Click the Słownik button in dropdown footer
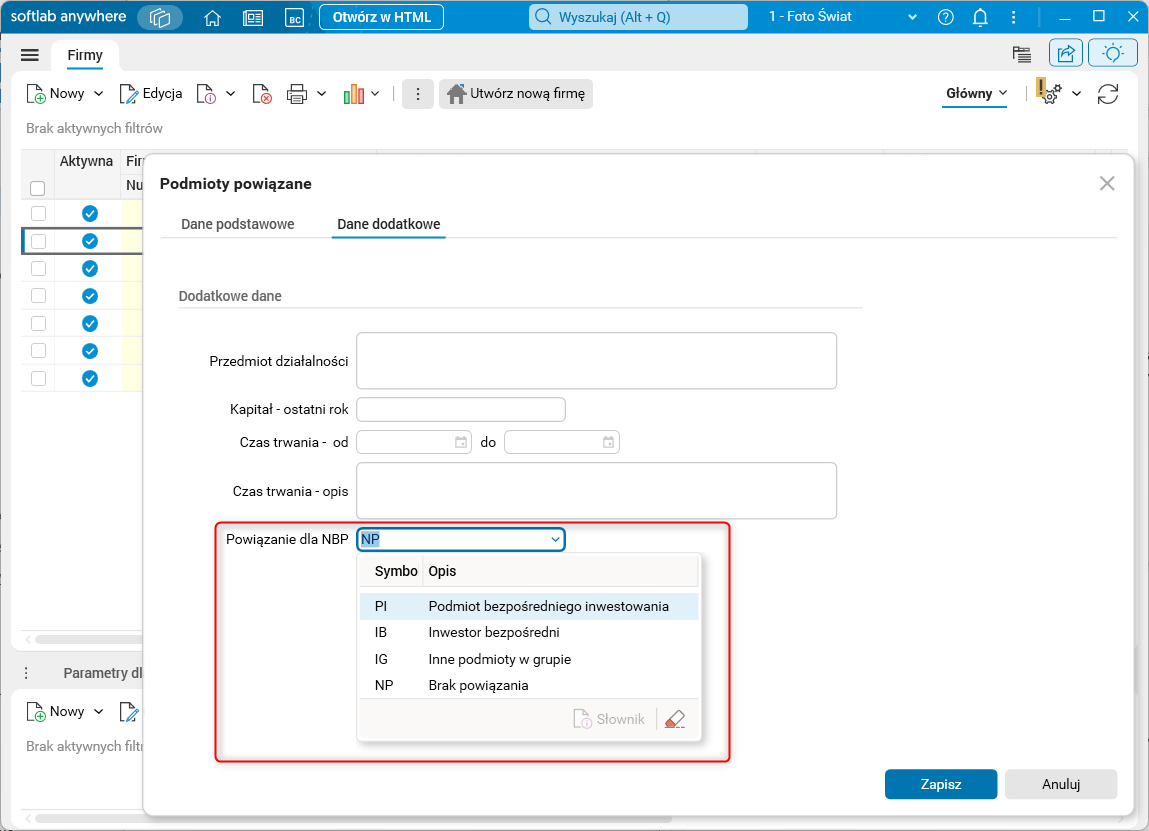 [610, 719]
